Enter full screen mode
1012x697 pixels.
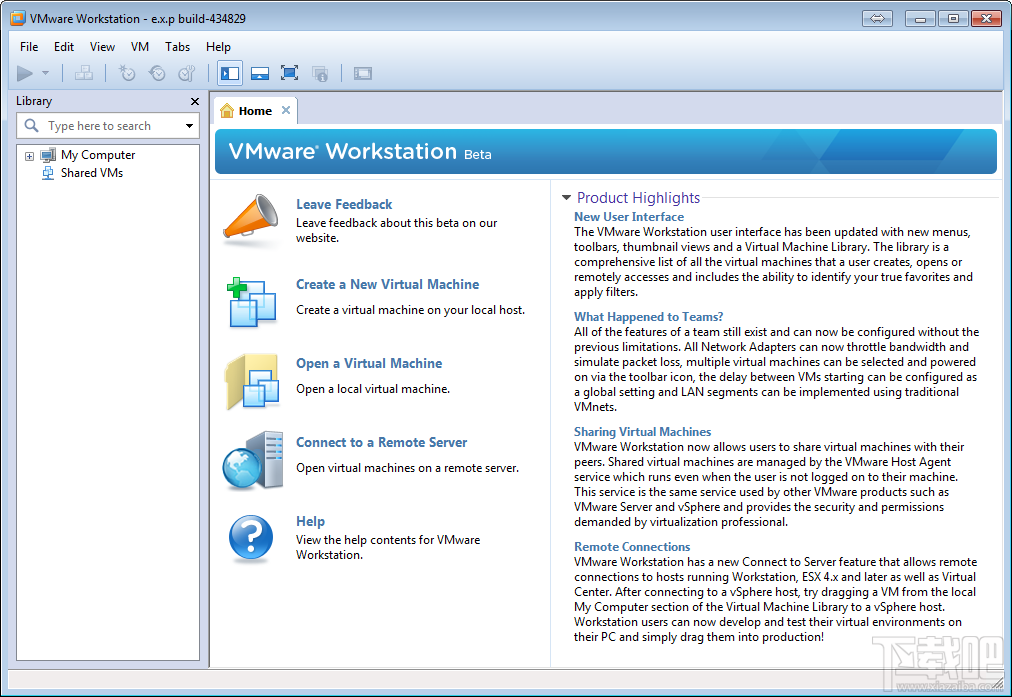tap(289, 73)
